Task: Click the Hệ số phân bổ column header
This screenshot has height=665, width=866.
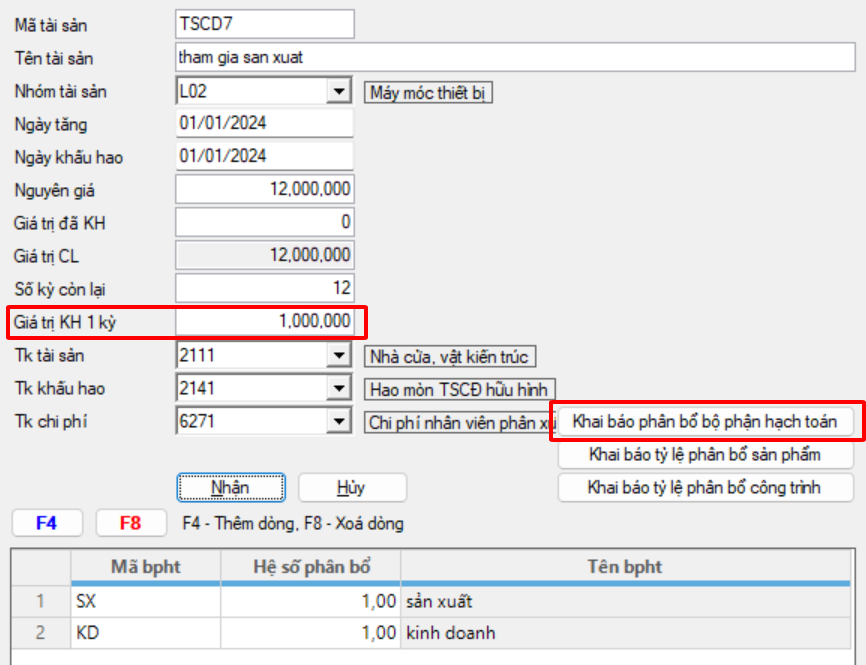Action: click(310, 567)
